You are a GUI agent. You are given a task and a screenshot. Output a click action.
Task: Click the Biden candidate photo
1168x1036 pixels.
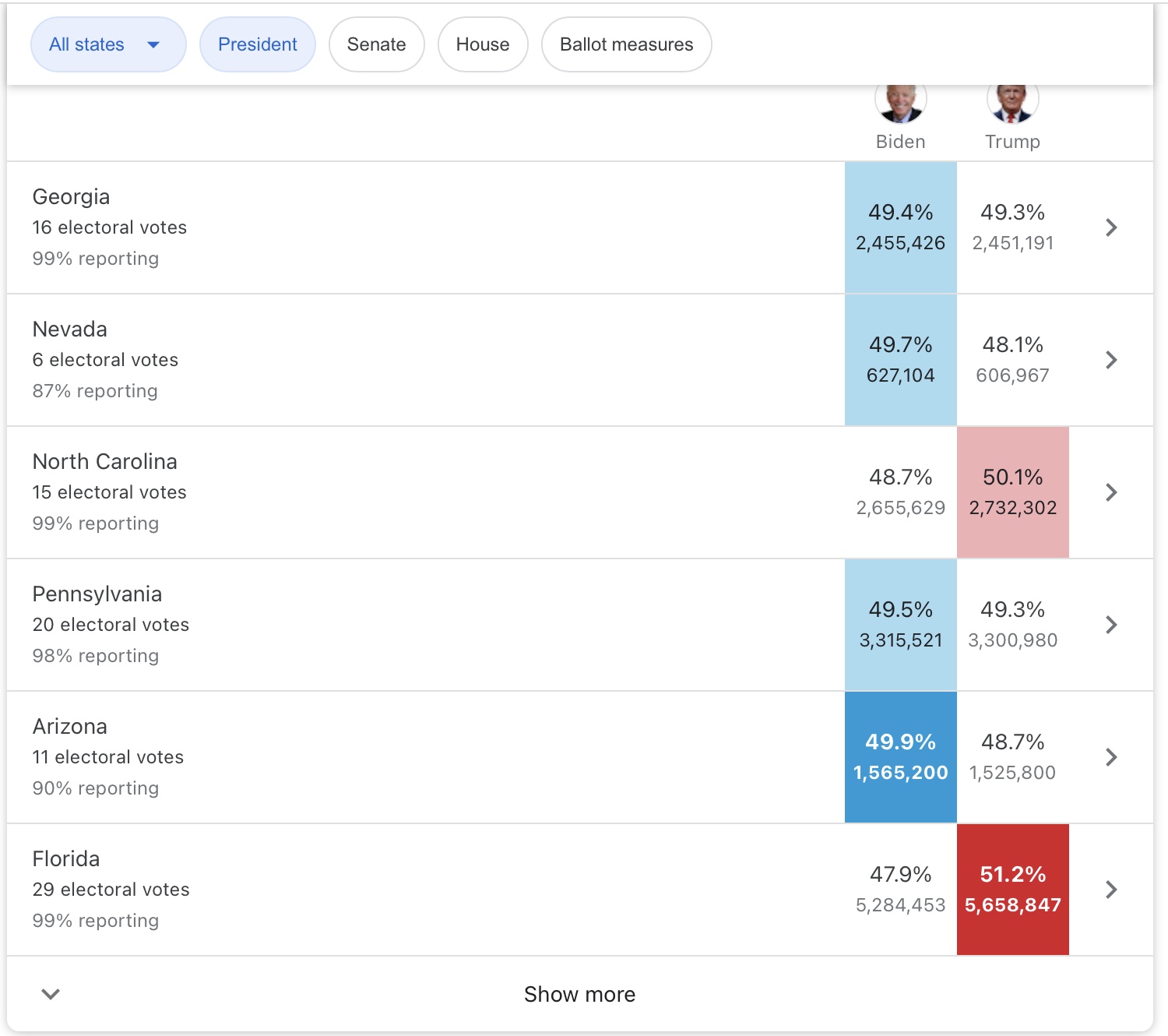point(900,103)
